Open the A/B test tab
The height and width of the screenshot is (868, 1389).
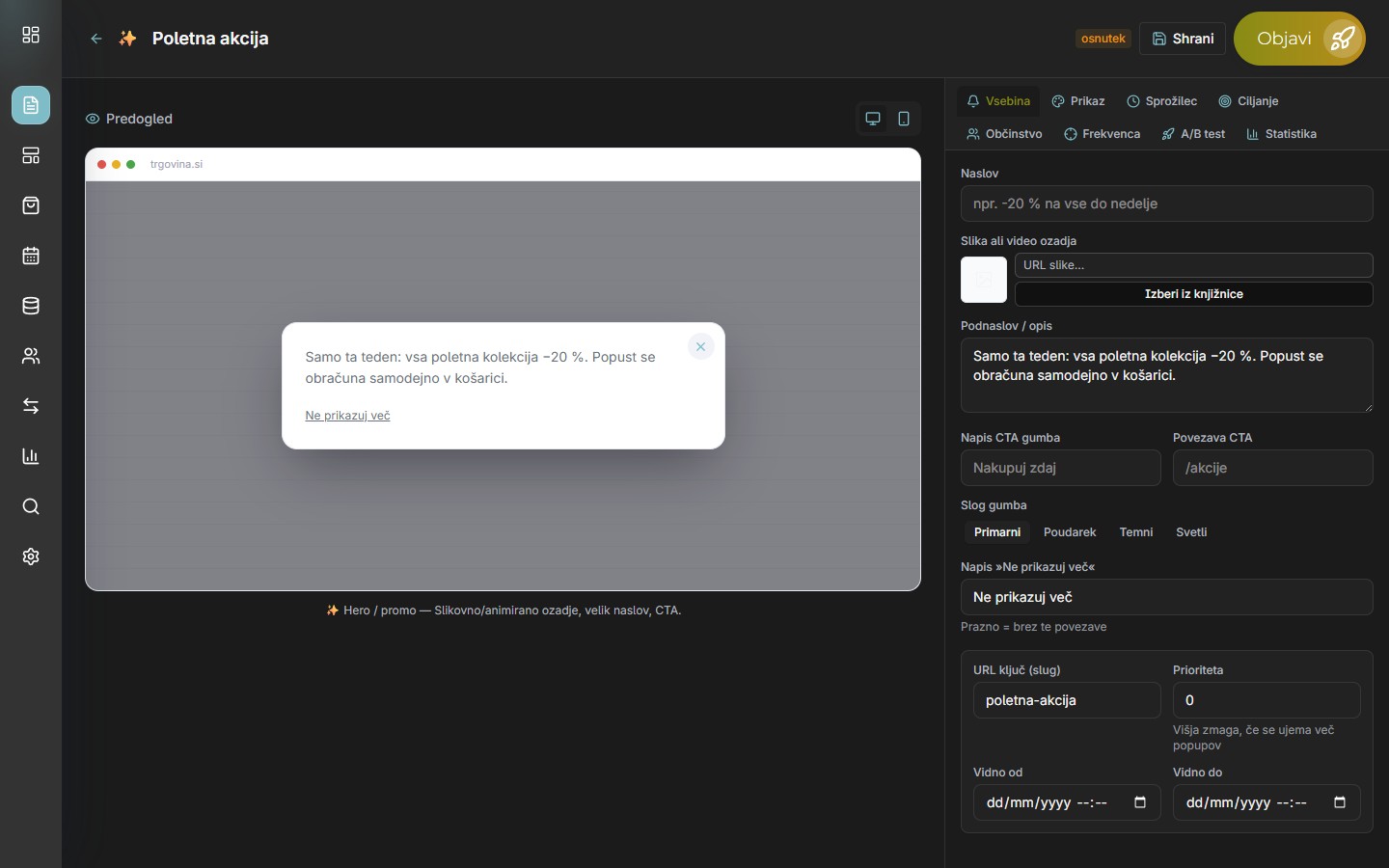[1193, 134]
